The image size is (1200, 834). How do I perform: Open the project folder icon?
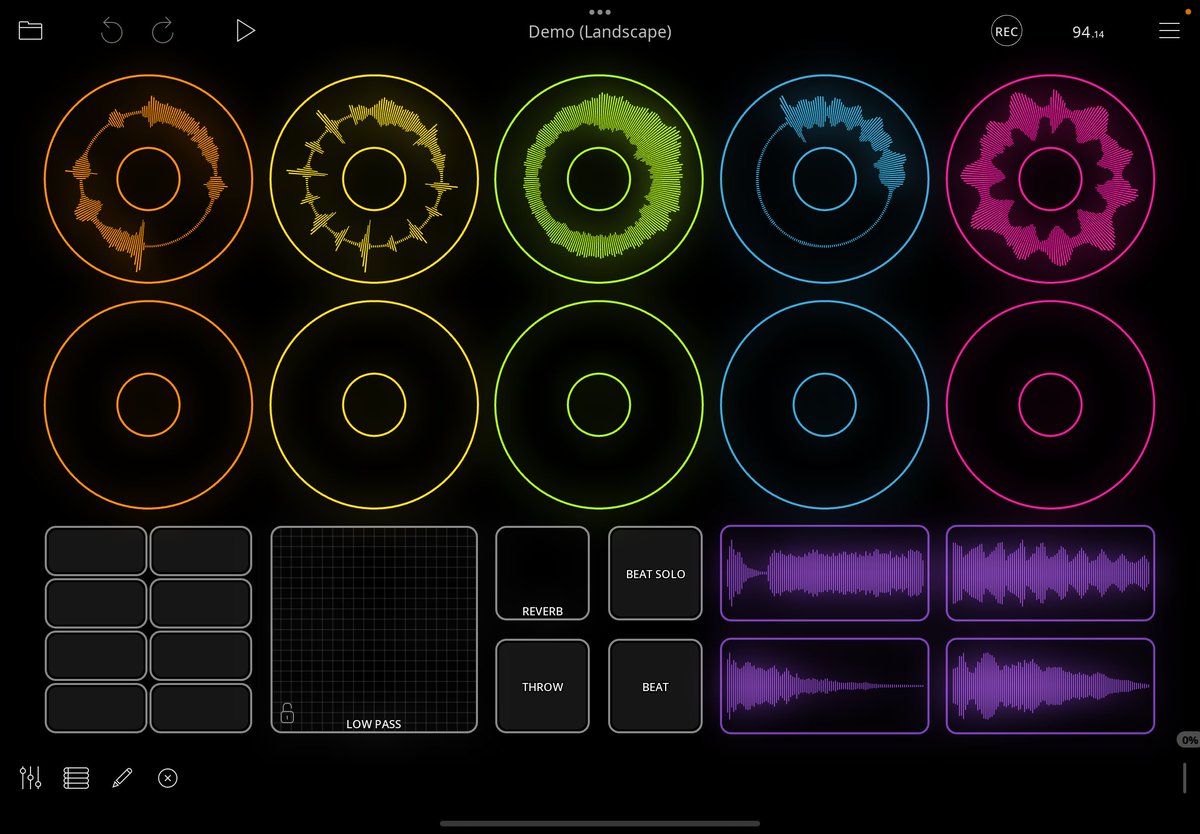point(31,31)
